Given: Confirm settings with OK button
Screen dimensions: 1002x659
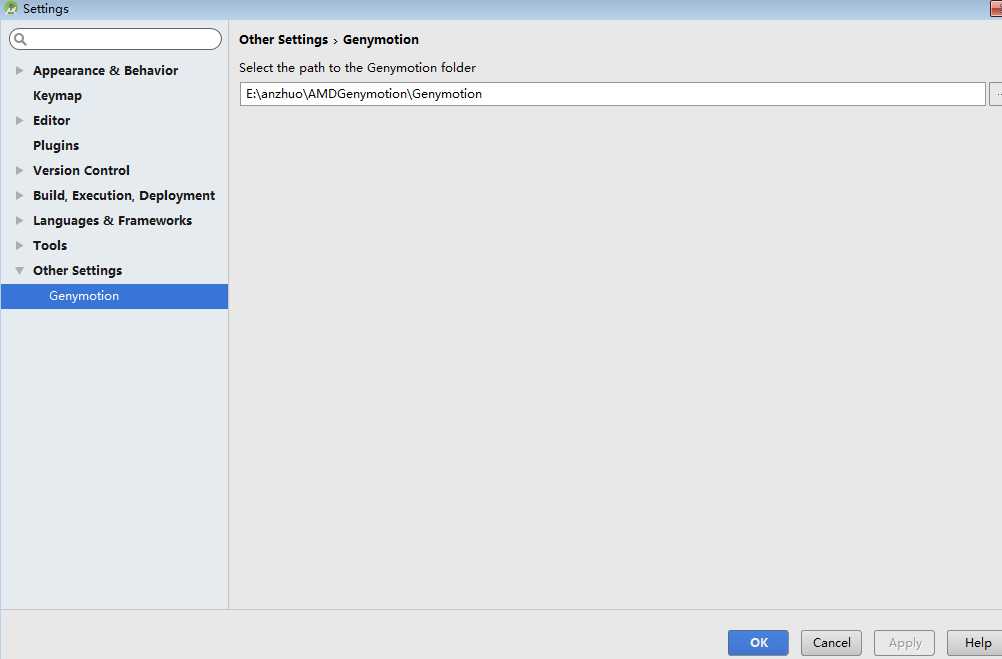Looking at the screenshot, I should pyautogui.click(x=758, y=642).
